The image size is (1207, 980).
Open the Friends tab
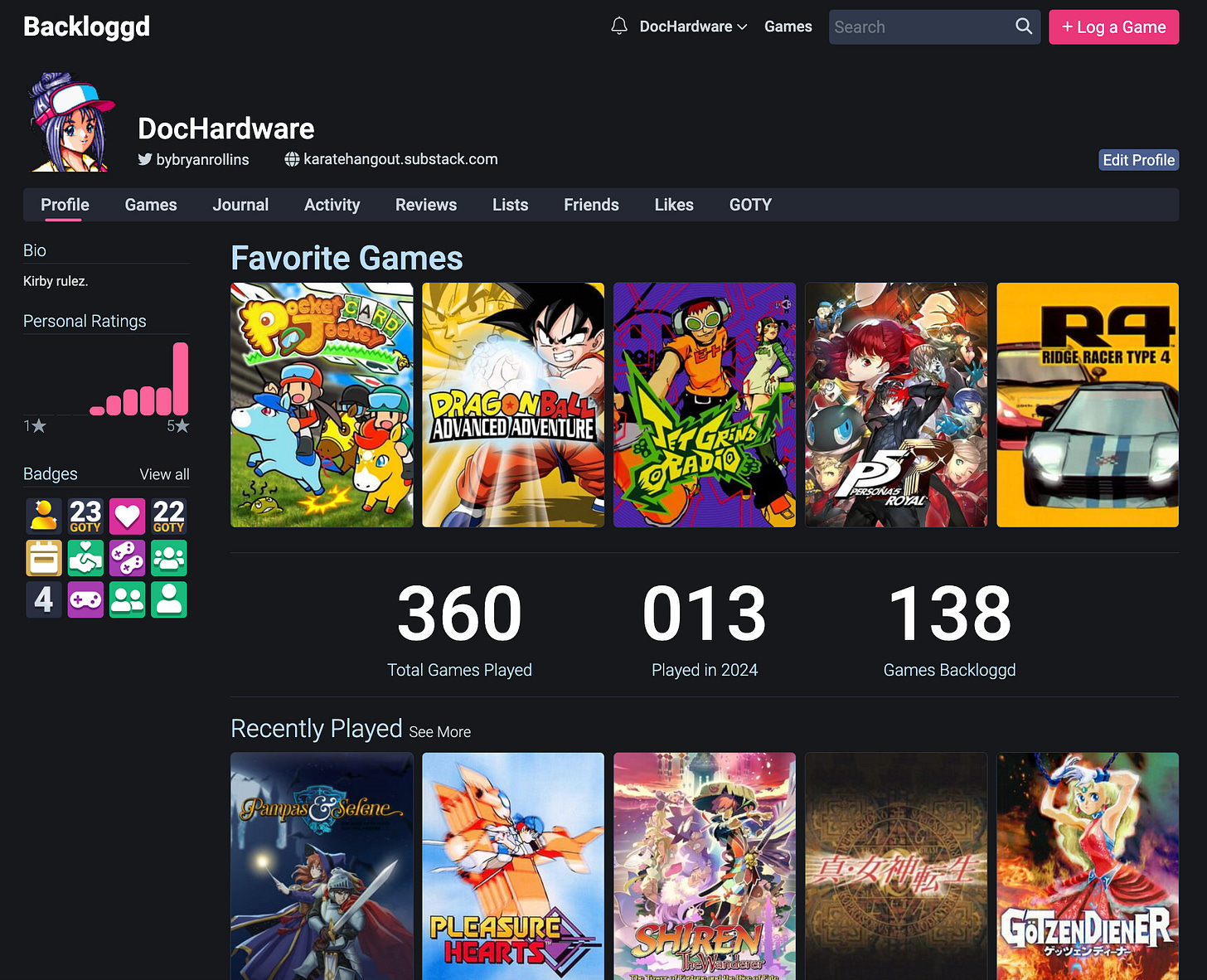point(591,205)
